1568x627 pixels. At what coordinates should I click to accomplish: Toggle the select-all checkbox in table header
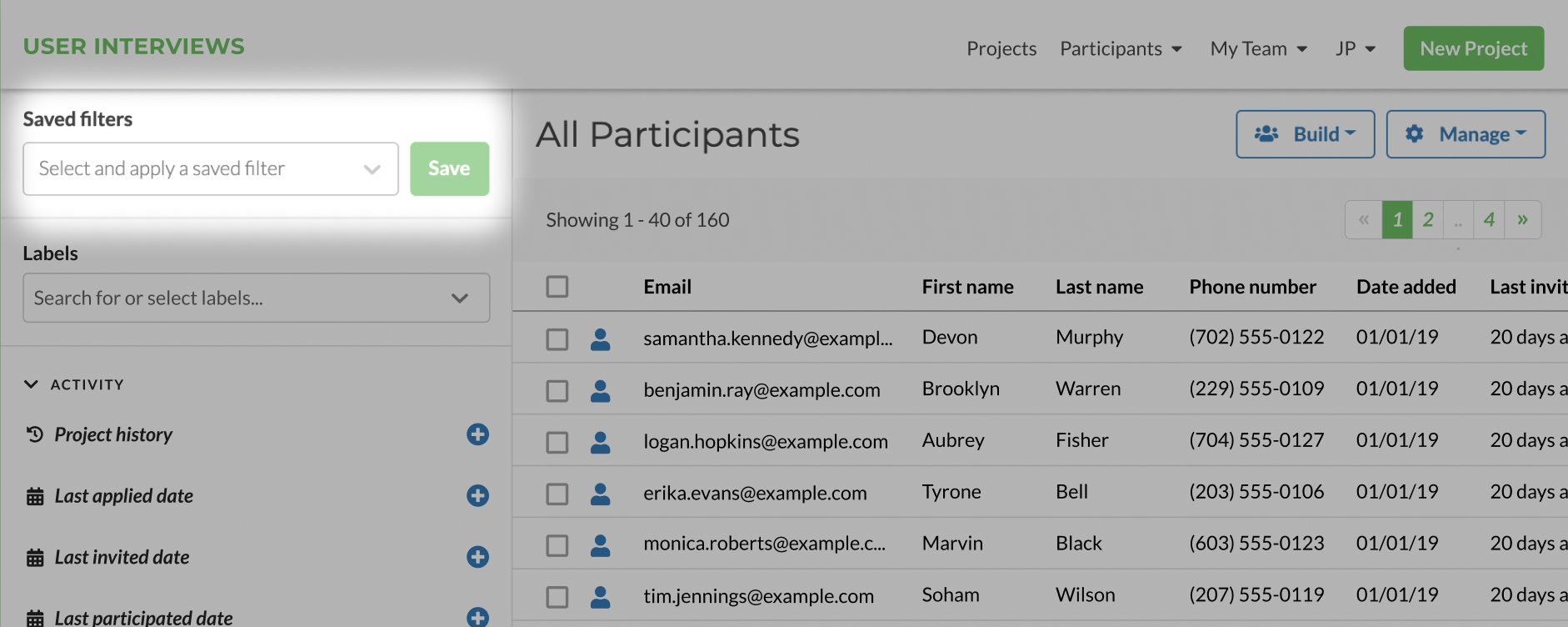[557, 287]
